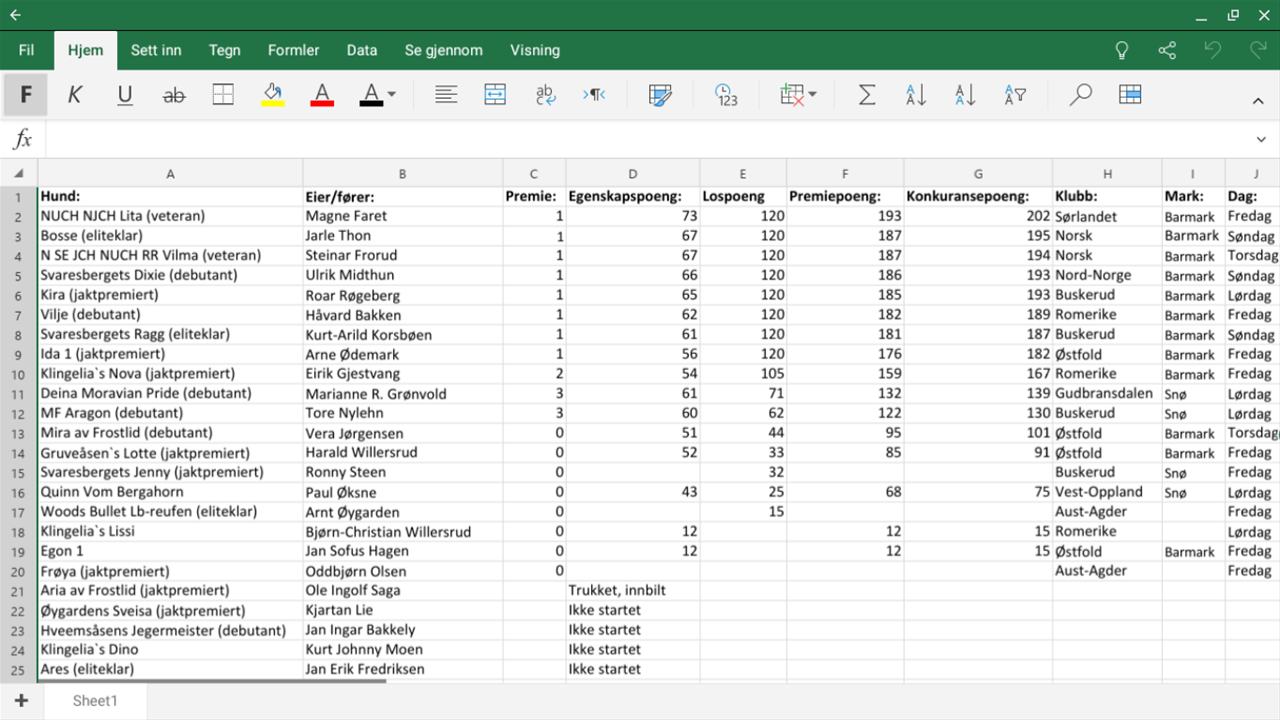Switch to Hjem tab
This screenshot has width=1280, height=720.
(x=85, y=51)
